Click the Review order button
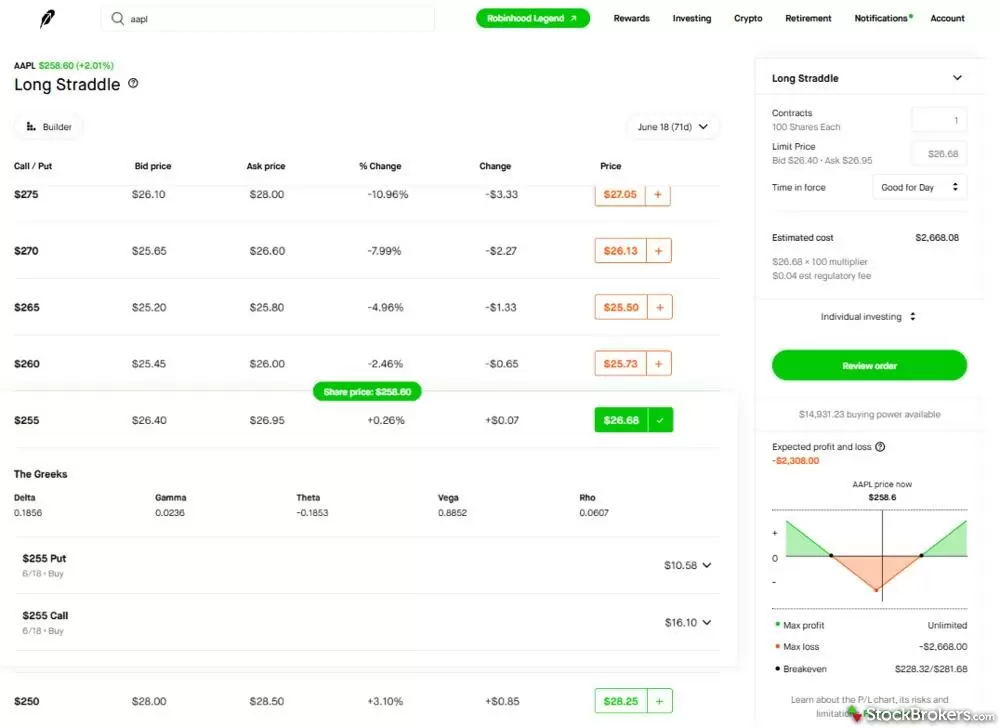This screenshot has width=1000, height=728. [x=869, y=365]
